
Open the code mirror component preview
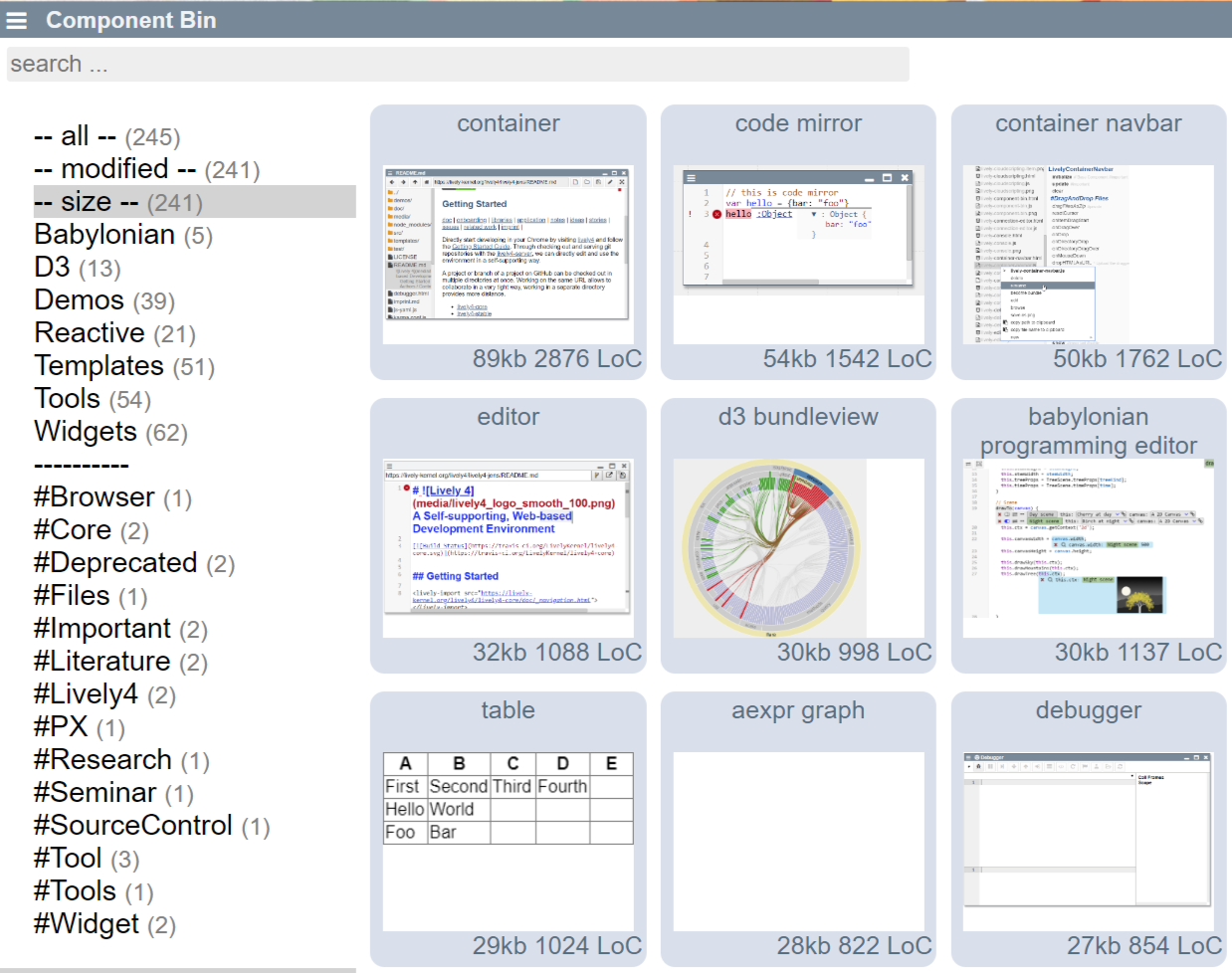(x=798, y=255)
